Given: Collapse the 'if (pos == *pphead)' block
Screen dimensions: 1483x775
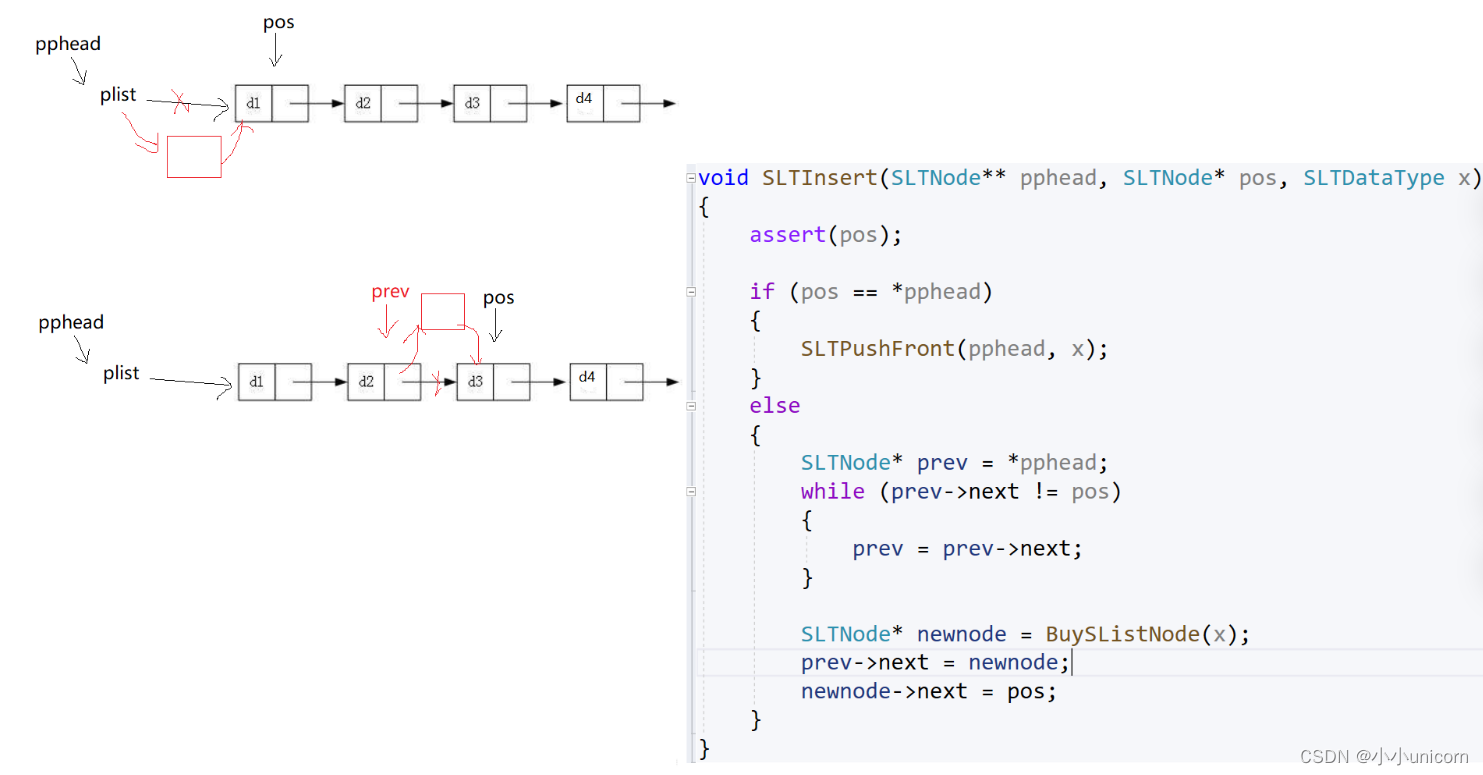Looking at the screenshot, I should (691, 292).
